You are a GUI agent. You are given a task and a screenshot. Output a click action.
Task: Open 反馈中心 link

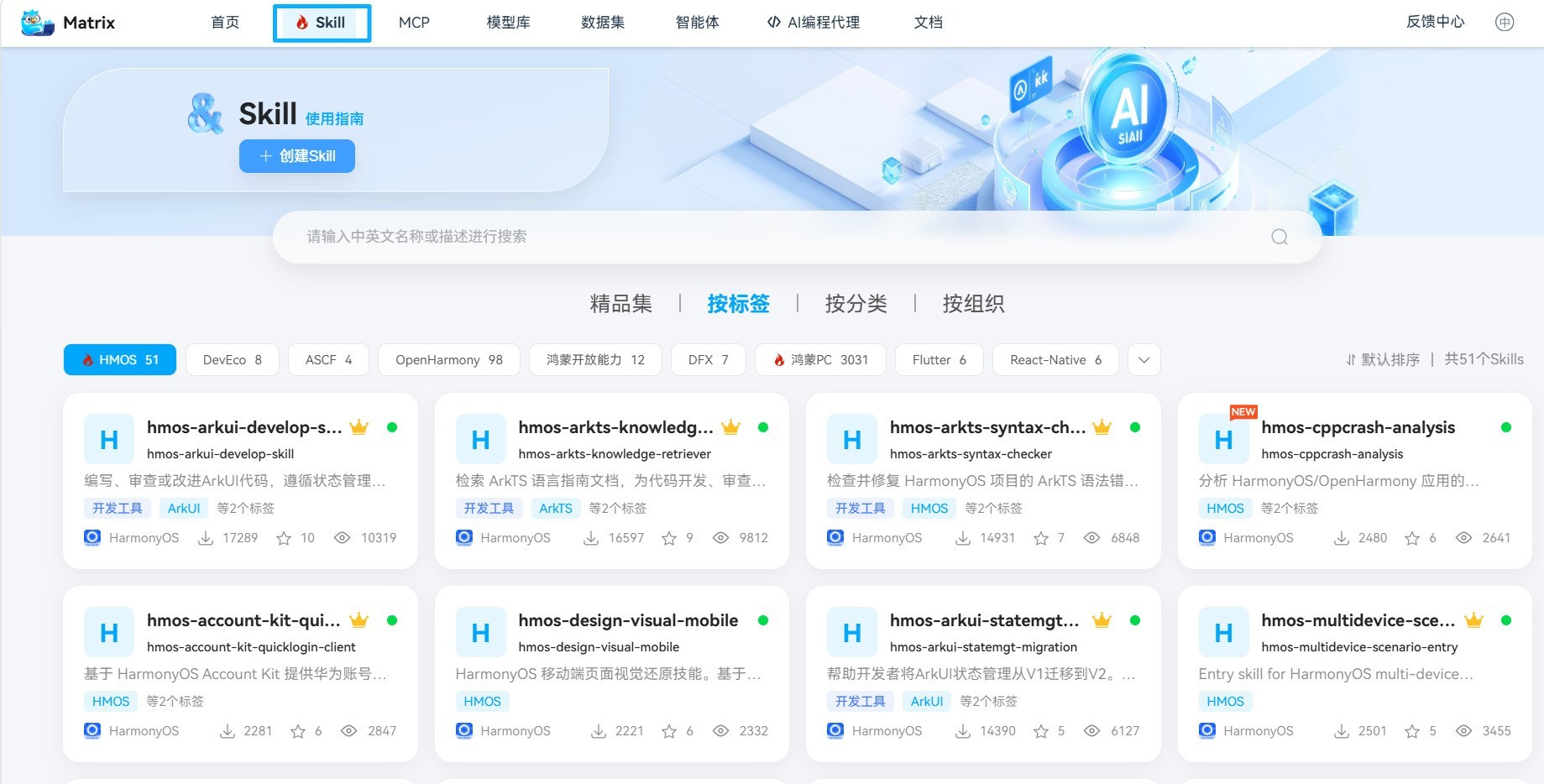[x=1435, y=22]
